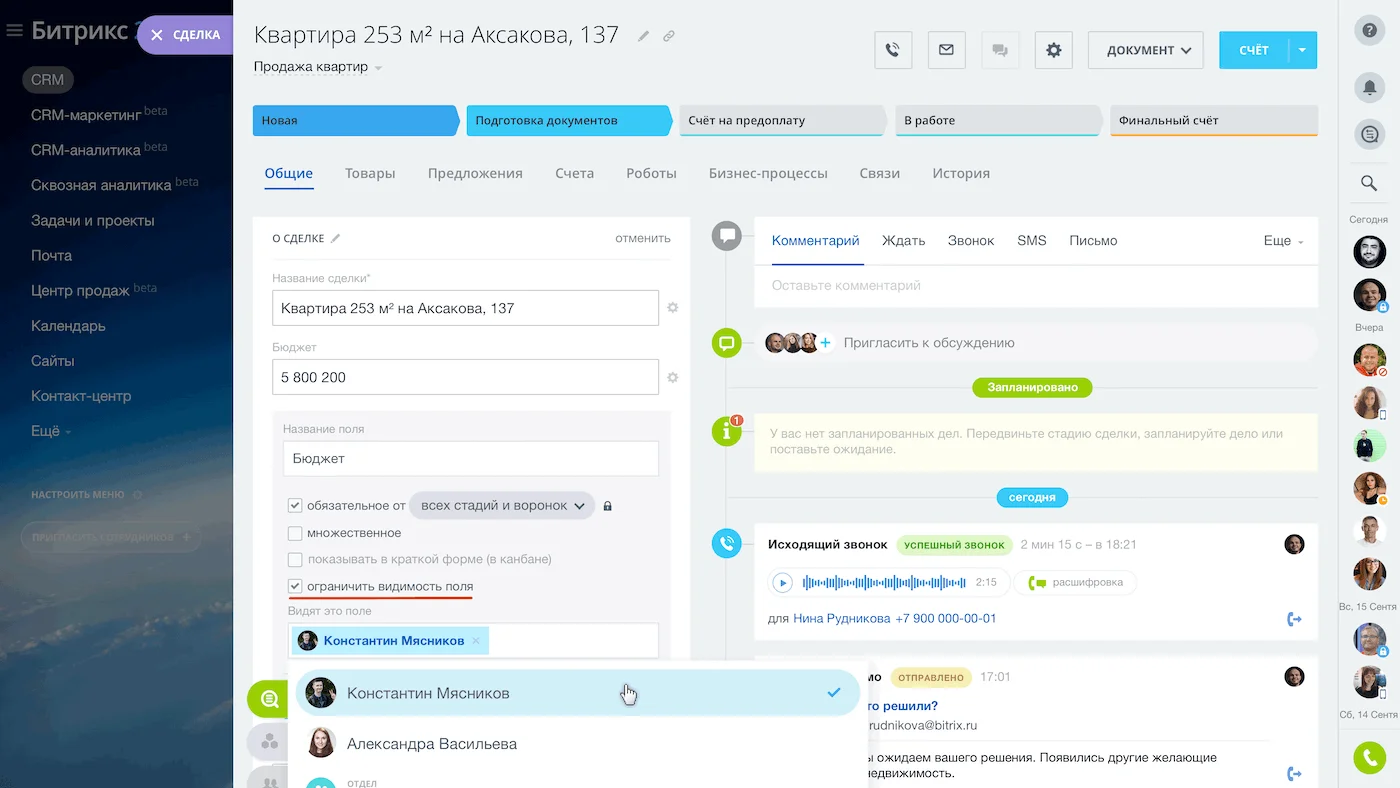Click the pencil icon next to deal title

[x=644, y=36]
